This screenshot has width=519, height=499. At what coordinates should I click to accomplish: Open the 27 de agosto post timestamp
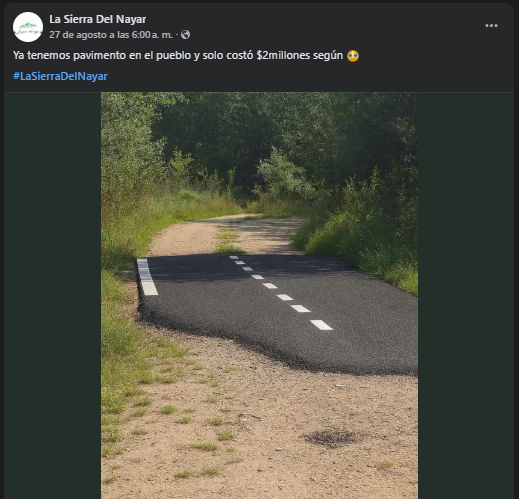(111, 35)
